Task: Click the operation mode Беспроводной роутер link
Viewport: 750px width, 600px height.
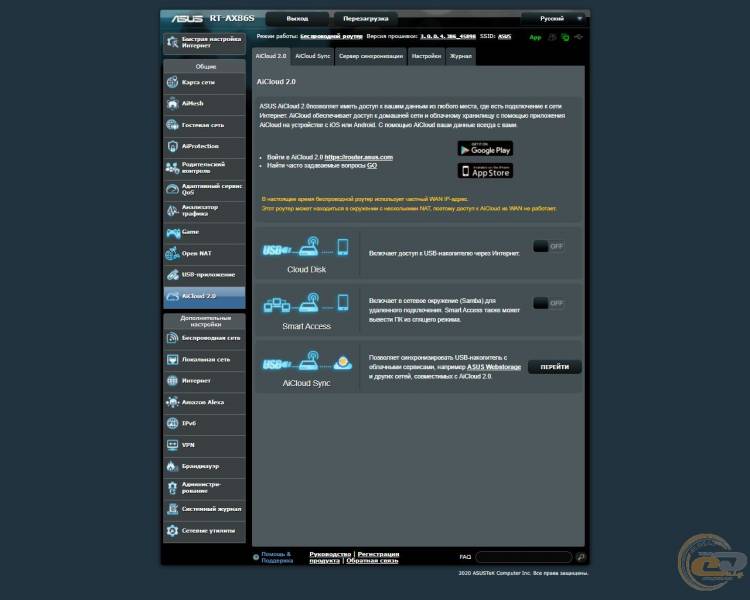Action: [x=331, y=36]
